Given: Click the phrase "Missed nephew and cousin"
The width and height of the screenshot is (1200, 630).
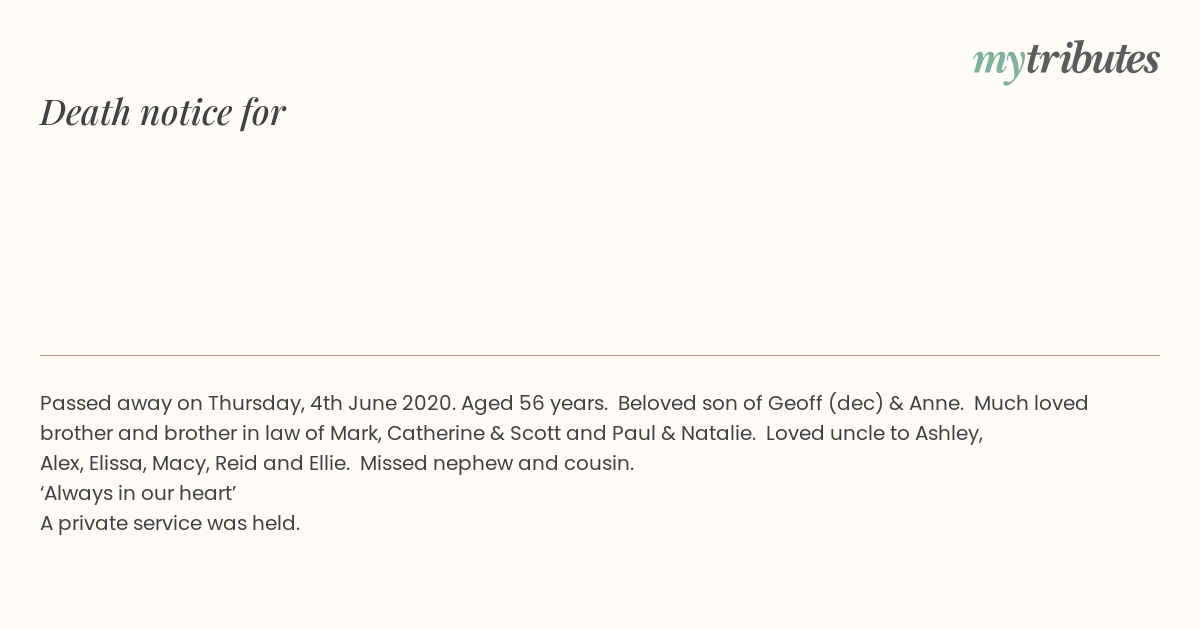Looking at the screenshot, I should (x=496, y=463).
